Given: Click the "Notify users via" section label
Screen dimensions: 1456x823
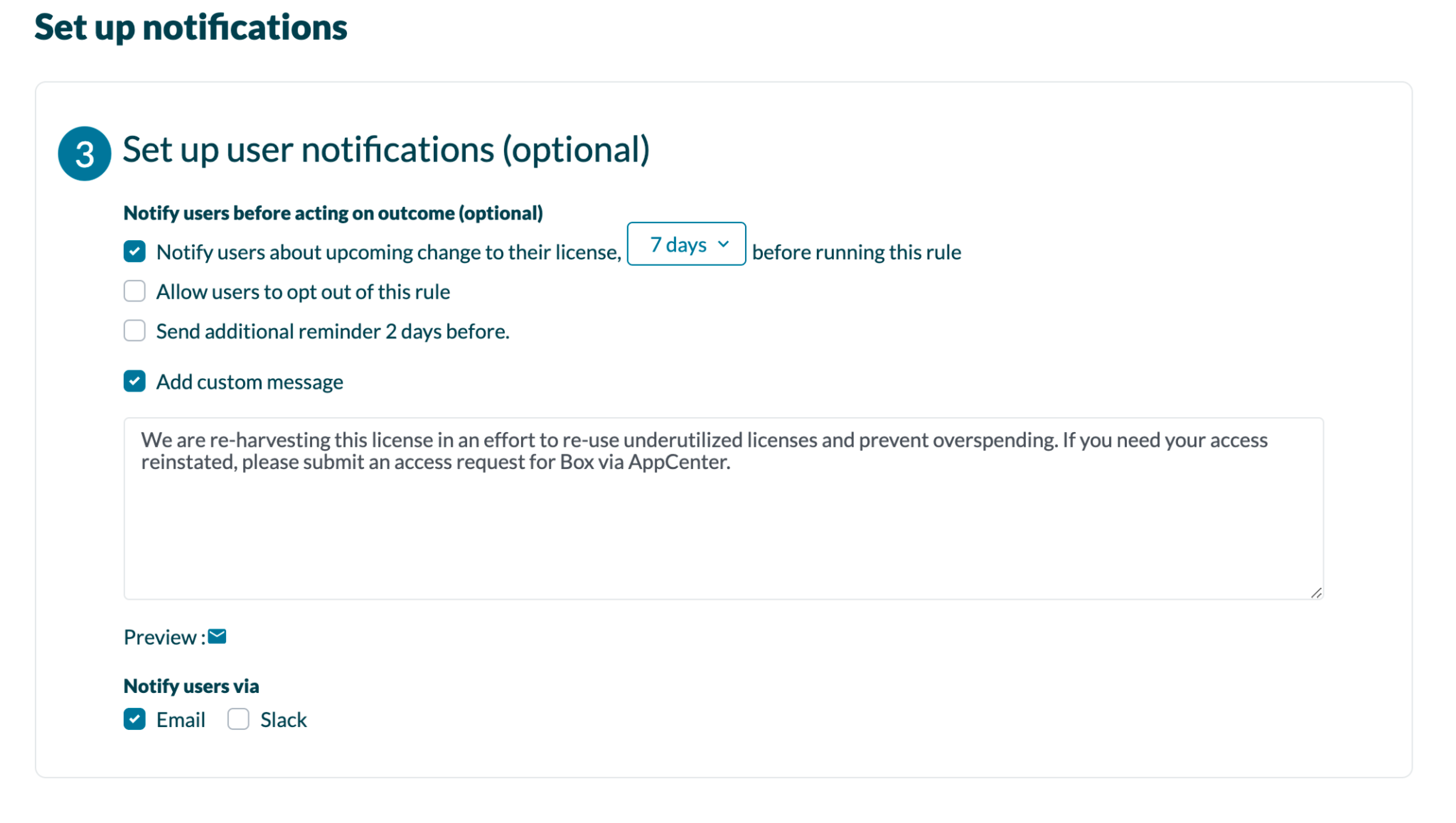Looking at the screenshot, I should tap(191, 686).
